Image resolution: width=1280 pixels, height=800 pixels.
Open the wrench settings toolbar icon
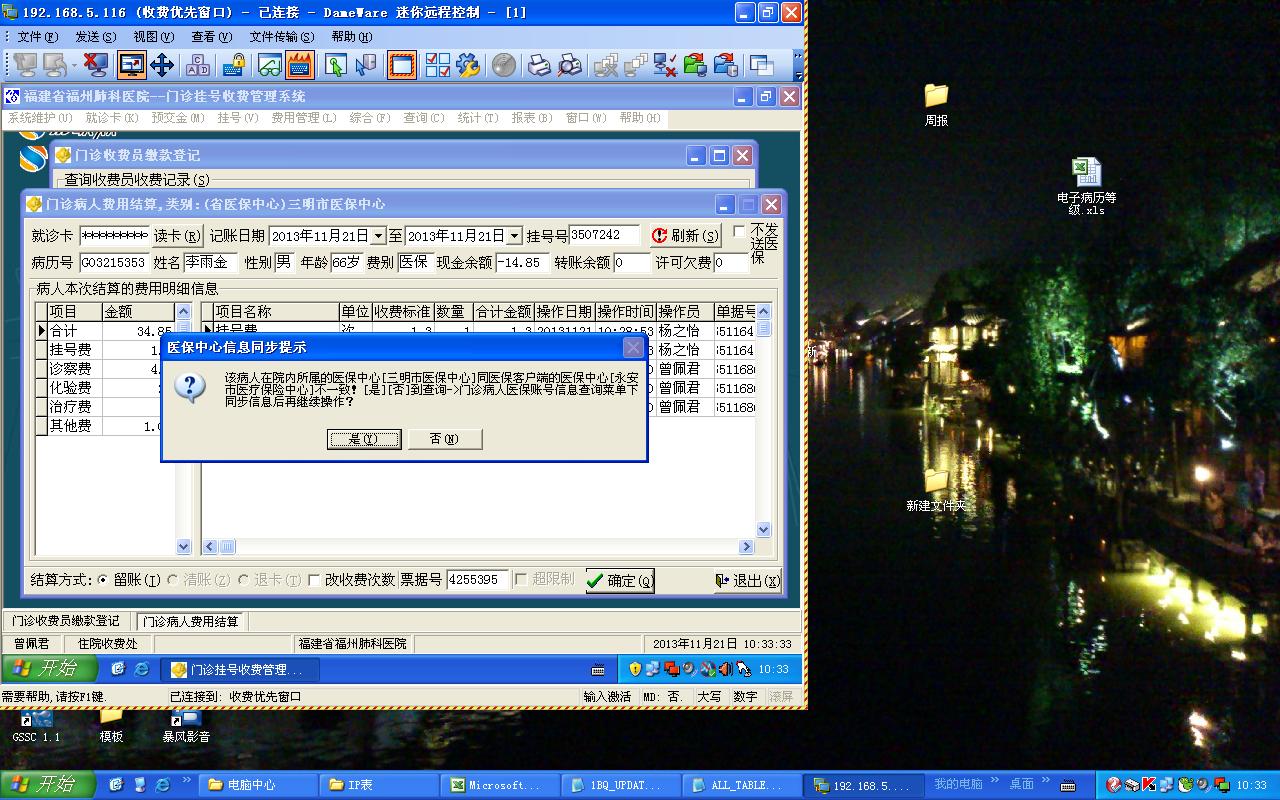(468, 65)
